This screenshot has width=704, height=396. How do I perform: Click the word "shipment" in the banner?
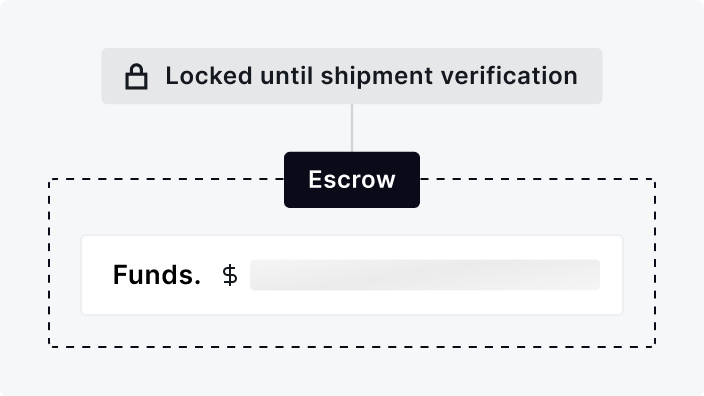pos(377,77)
